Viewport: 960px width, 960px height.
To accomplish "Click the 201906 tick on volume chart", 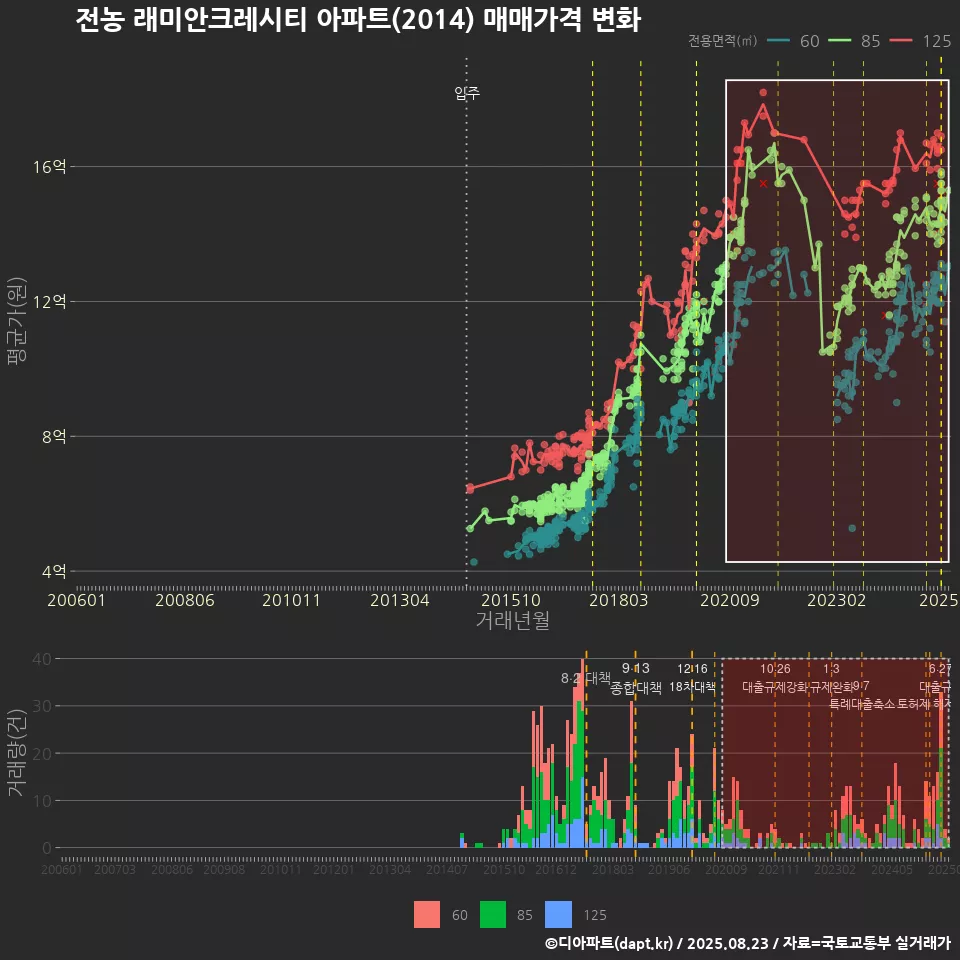I will (669, 869).
